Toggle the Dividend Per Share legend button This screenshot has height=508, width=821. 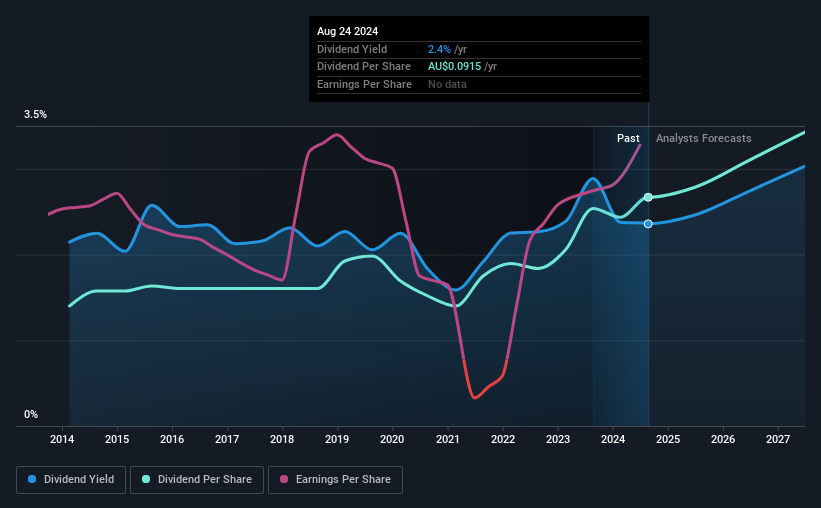pyautogui.click(x=197, y=480)
